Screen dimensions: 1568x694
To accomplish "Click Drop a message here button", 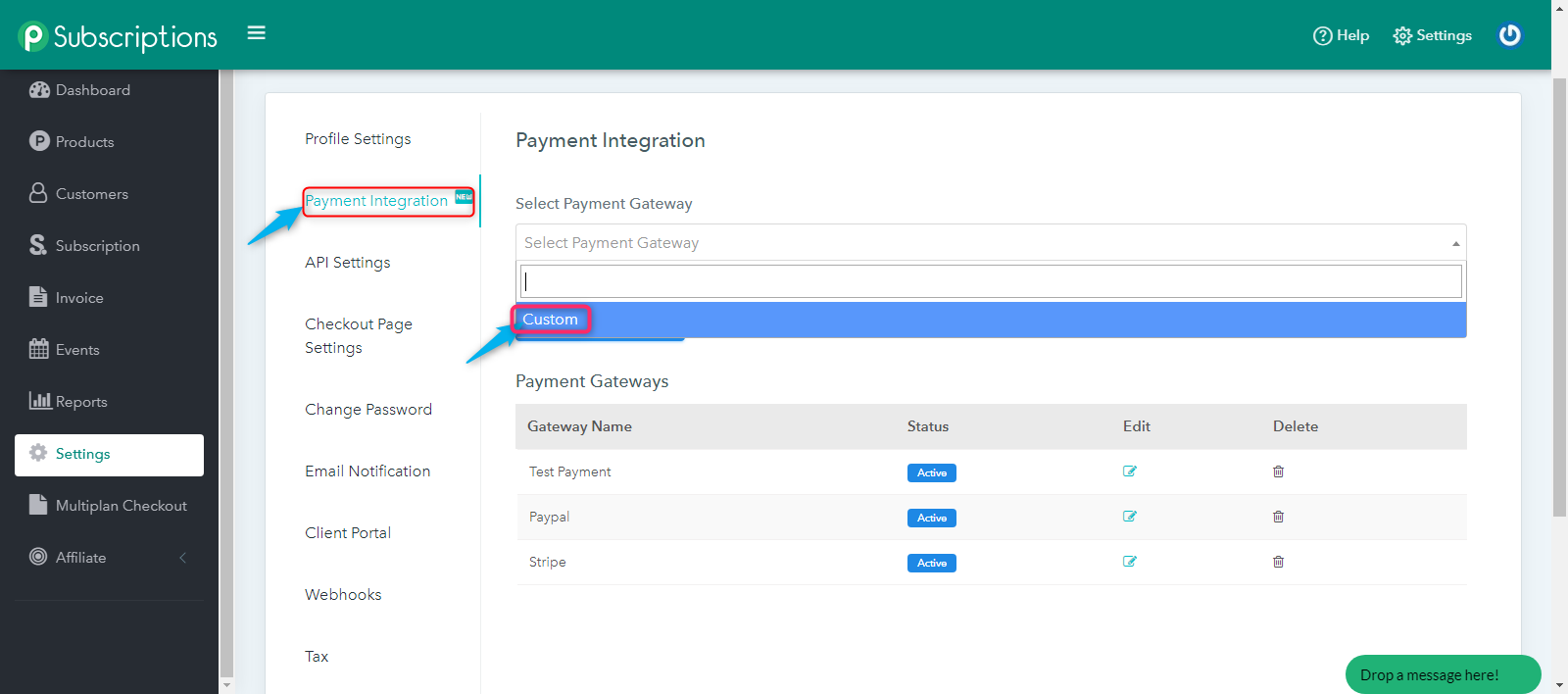I will pos(1443,674).
